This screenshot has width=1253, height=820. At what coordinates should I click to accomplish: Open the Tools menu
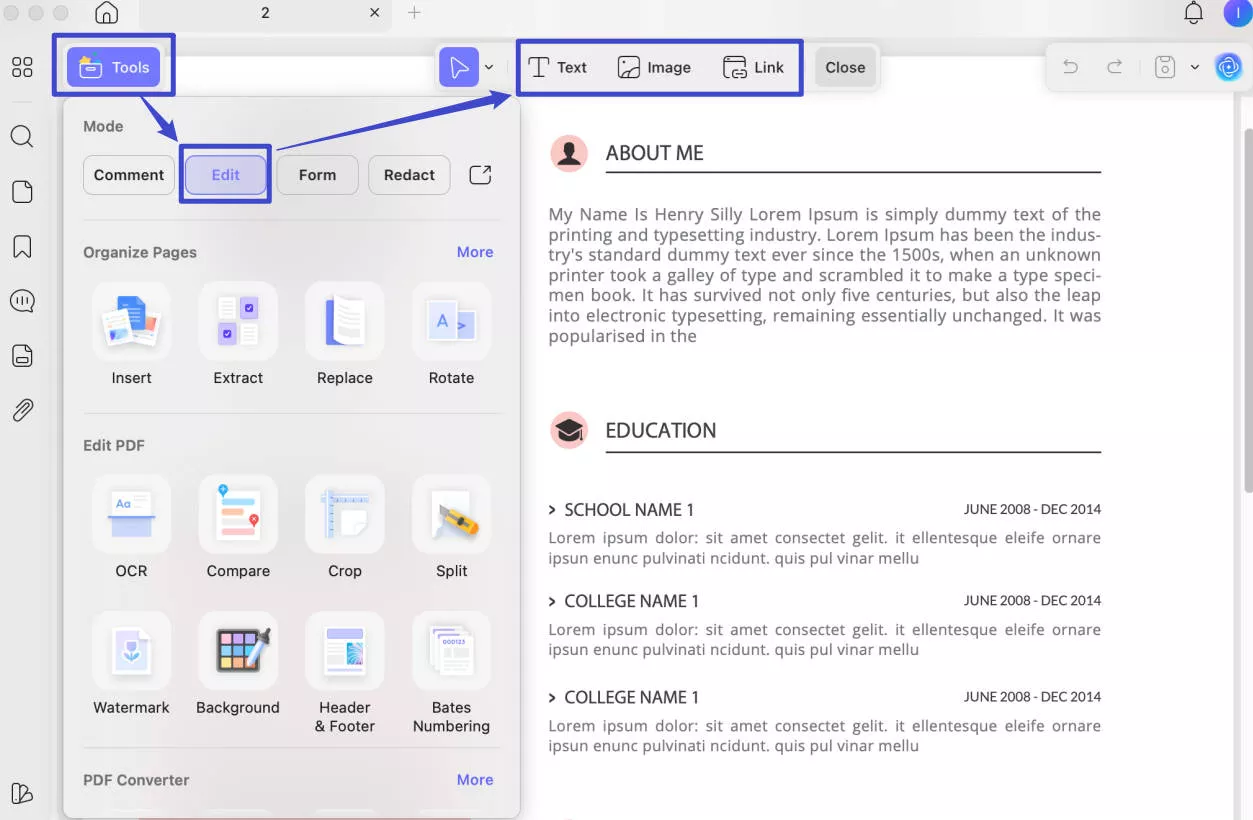coord(114,67)
